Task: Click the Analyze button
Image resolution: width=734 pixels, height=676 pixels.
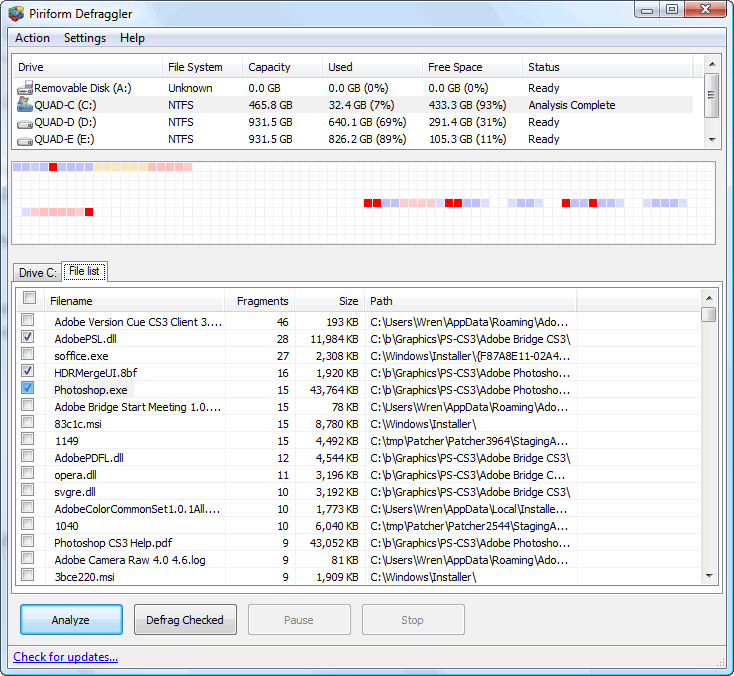Action: (x=71, y=620)
